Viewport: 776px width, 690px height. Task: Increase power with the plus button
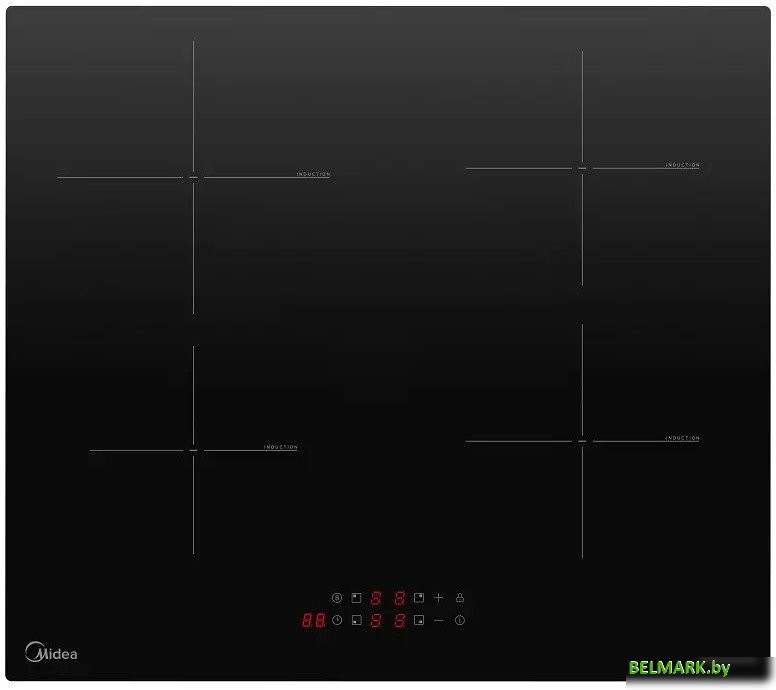point(438,598)
